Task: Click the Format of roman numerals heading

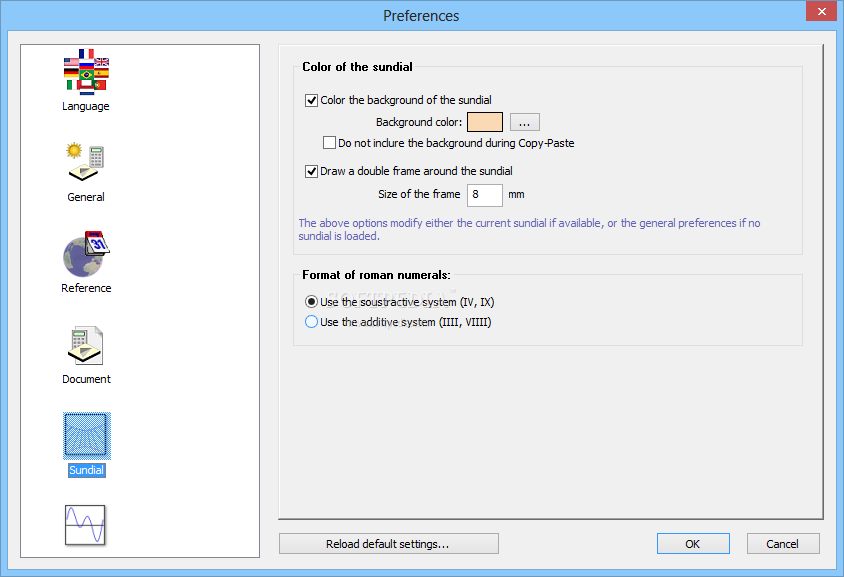Action: tap(376, 275)
